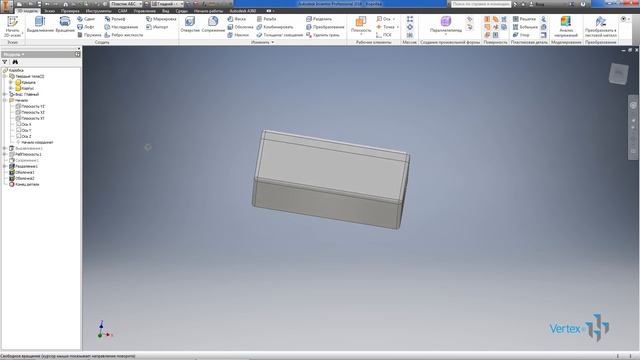
Task: Select the Резьба (Thread) tool
Action: click(x=267, y=19)
